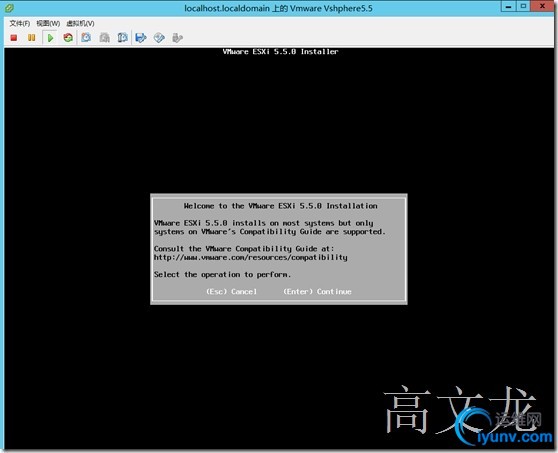Click the vSphere logo in title bar

click(x=9, y=8)
